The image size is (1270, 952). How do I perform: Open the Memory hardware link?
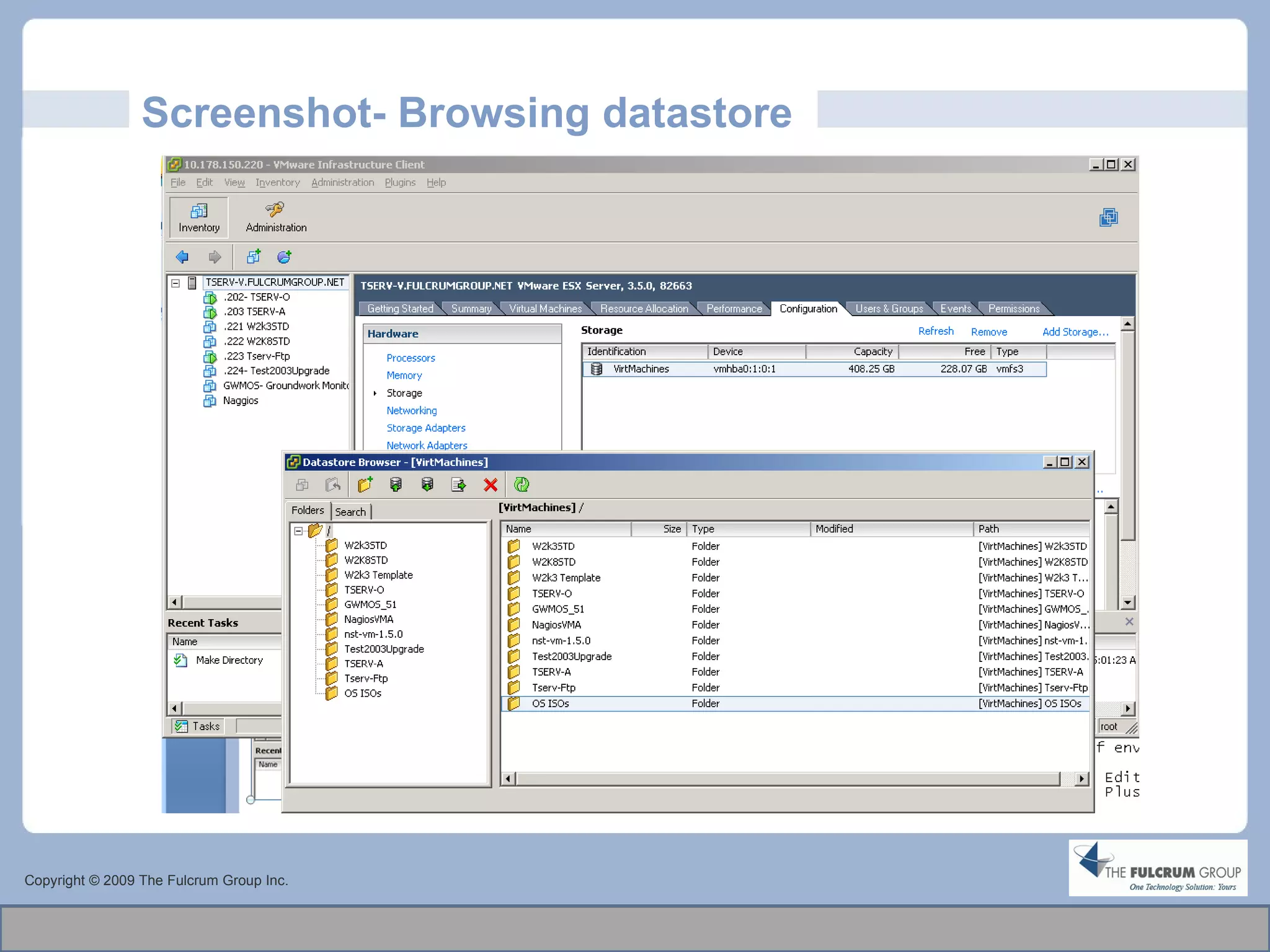click(x=404, y=375)
